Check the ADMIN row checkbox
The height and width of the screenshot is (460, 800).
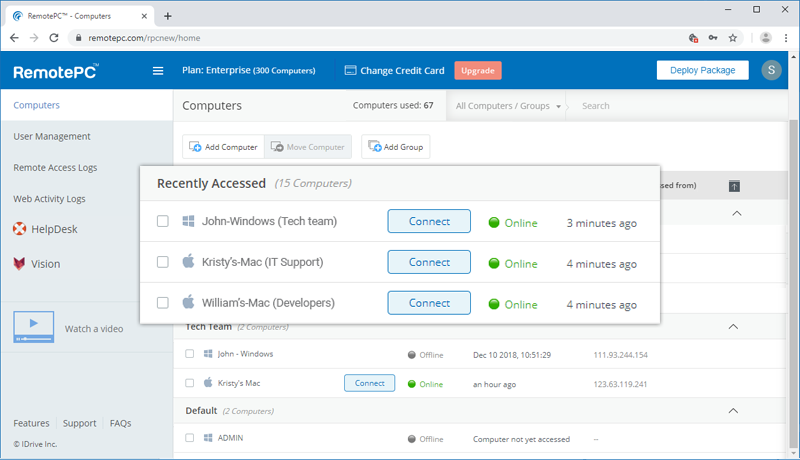pyautogui.click(x=189, y=438)
